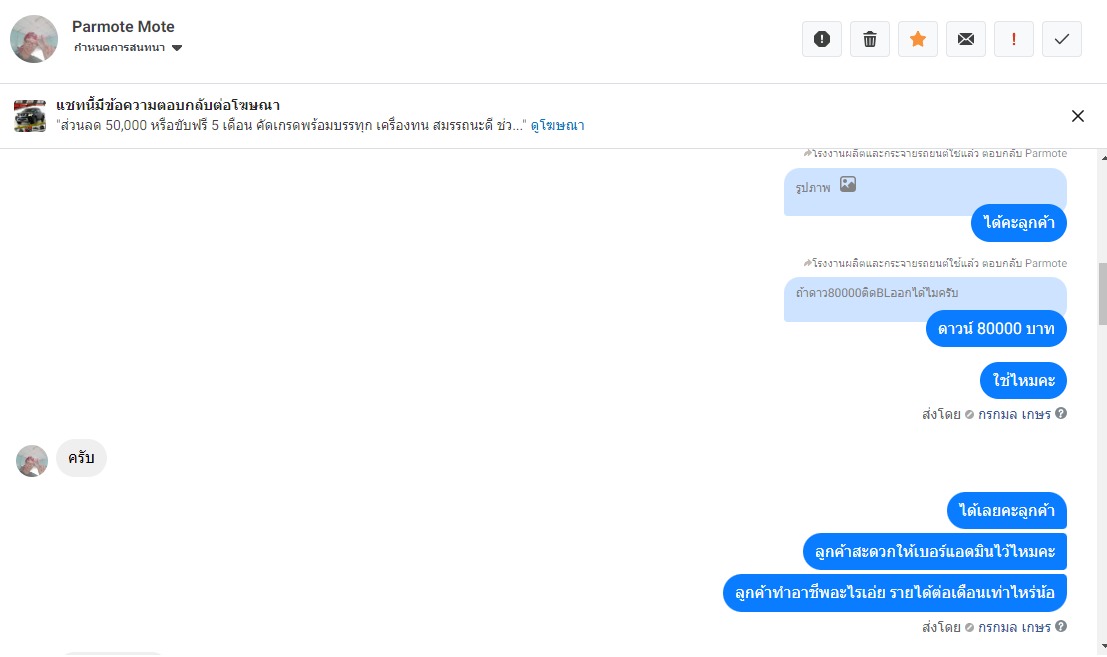Mark conversation as unread with the envelope icon

coord(966,39)
